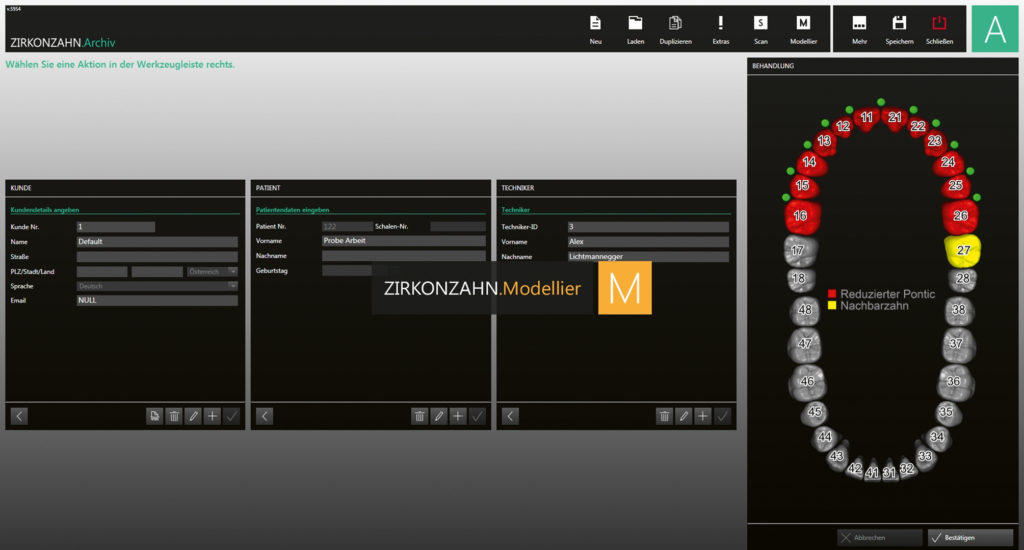This screenshot has width=1024, height=550.
Task: Click the Schalen-Nr. input field
Action: click(x=458, y=227)
